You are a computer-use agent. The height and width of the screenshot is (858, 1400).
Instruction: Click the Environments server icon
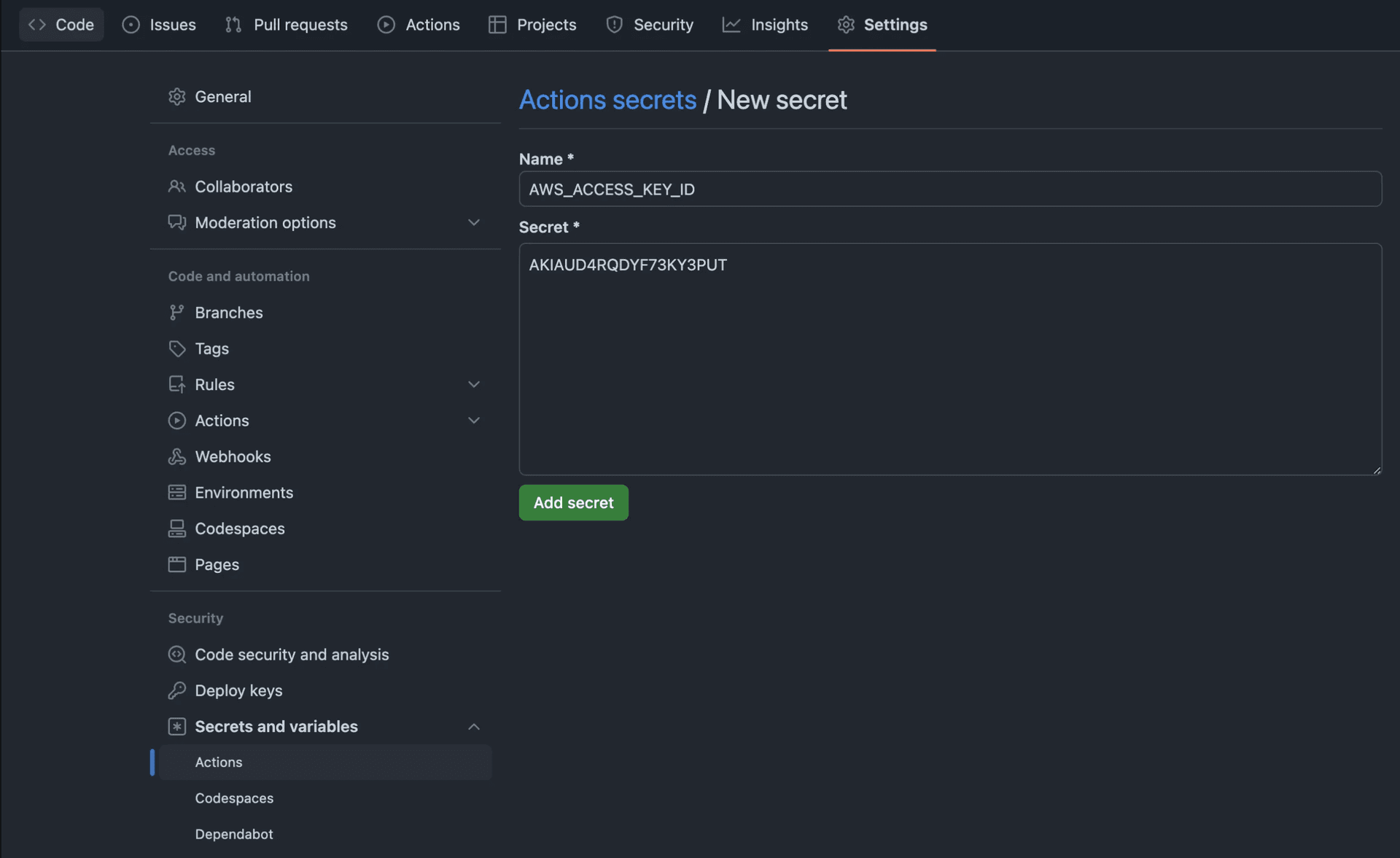coord(176,493)
